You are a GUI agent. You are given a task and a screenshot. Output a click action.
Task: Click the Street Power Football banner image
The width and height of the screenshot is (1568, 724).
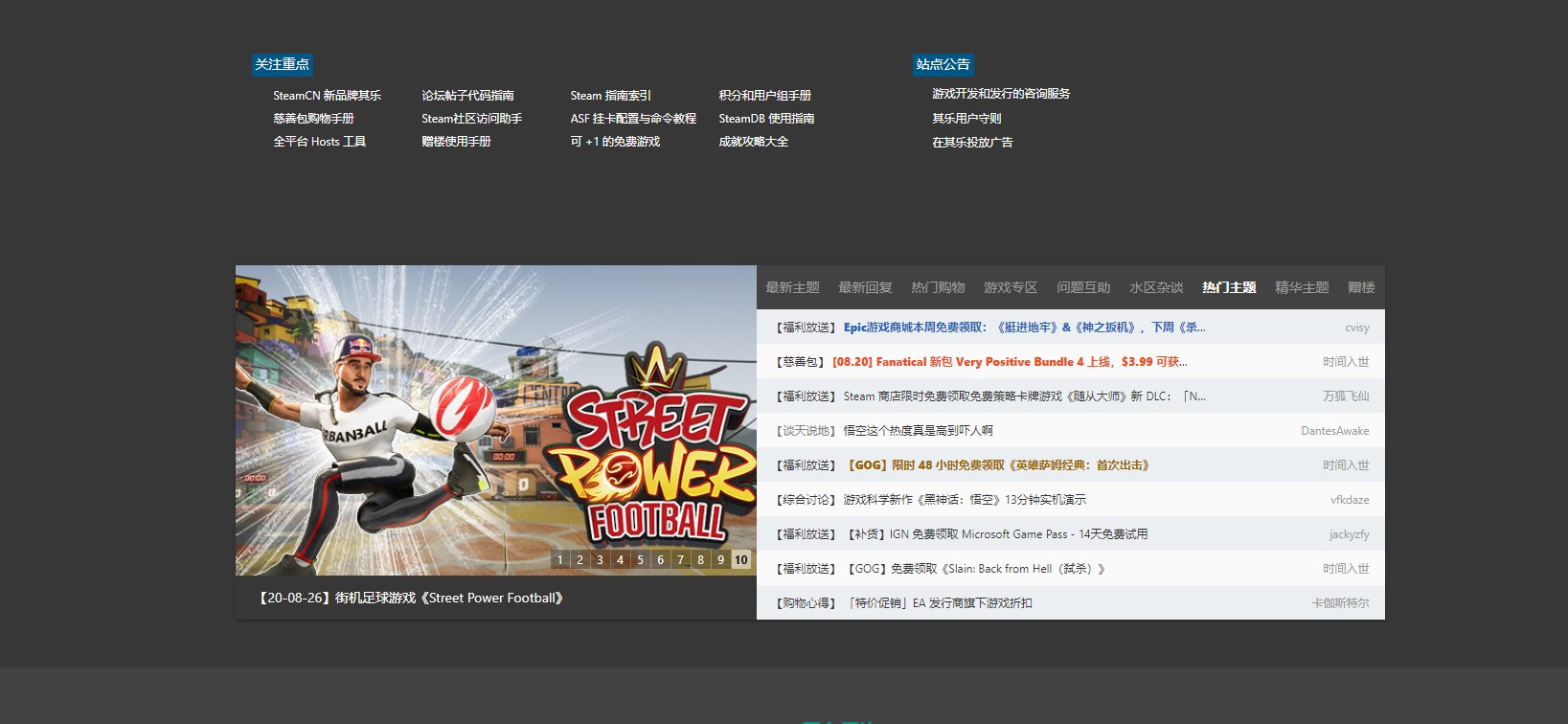(496, 420)
